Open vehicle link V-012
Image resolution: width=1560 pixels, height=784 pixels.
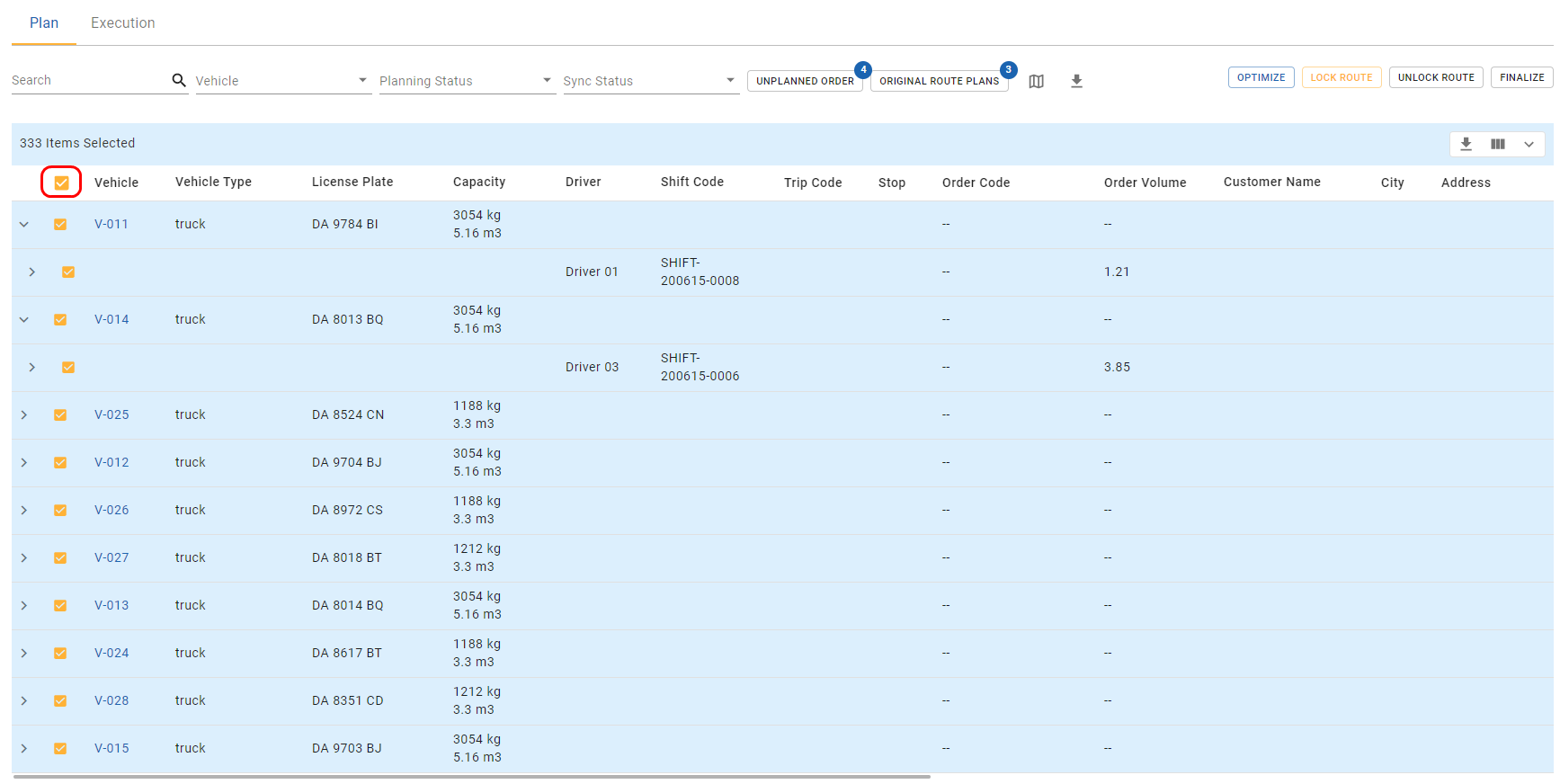[x=111, y=462]
